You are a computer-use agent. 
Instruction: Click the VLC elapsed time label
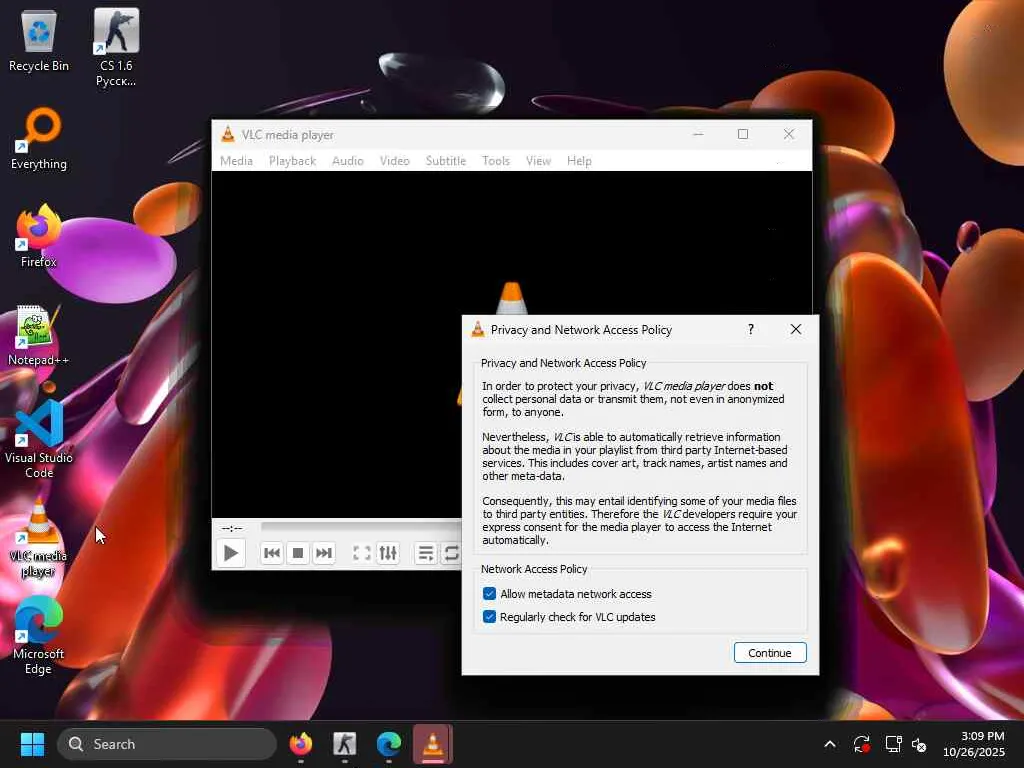coord(232,528)
